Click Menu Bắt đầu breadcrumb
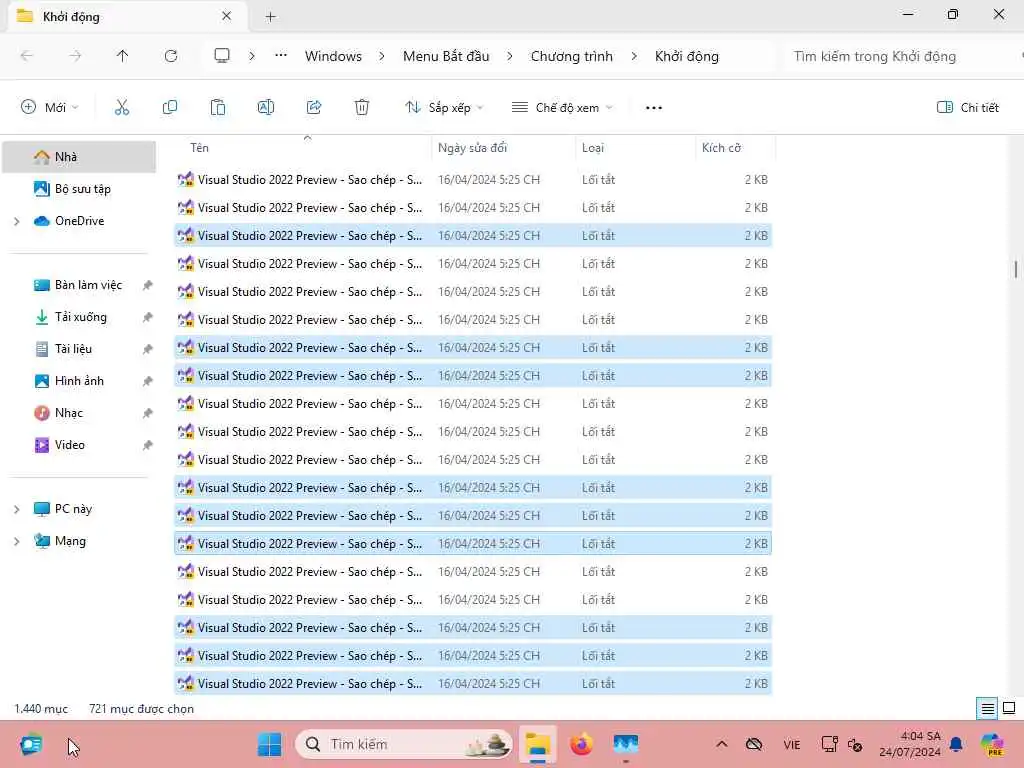 (x=446, y=56)
